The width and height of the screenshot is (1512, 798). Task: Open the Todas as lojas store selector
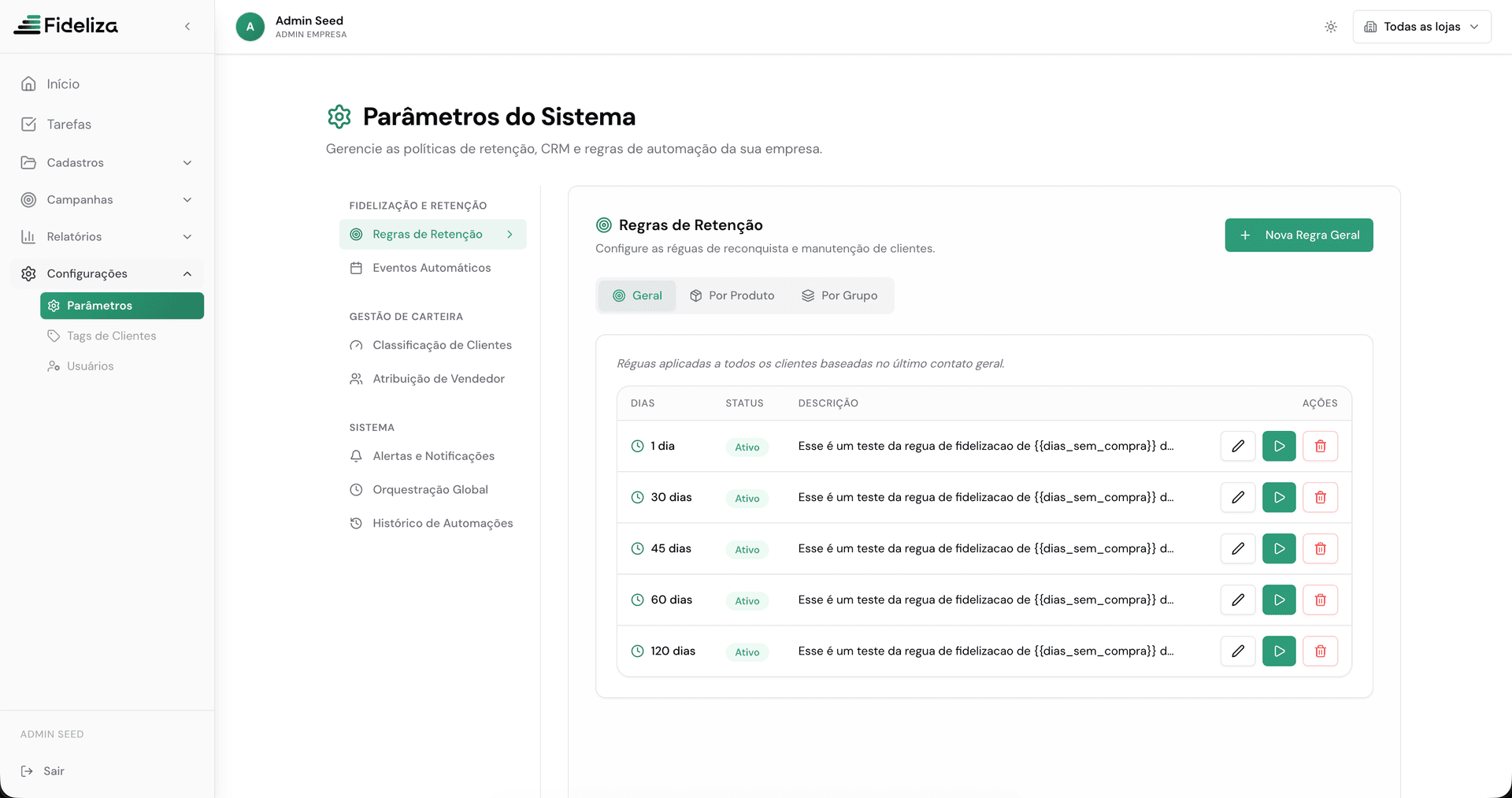point(1421,26)
